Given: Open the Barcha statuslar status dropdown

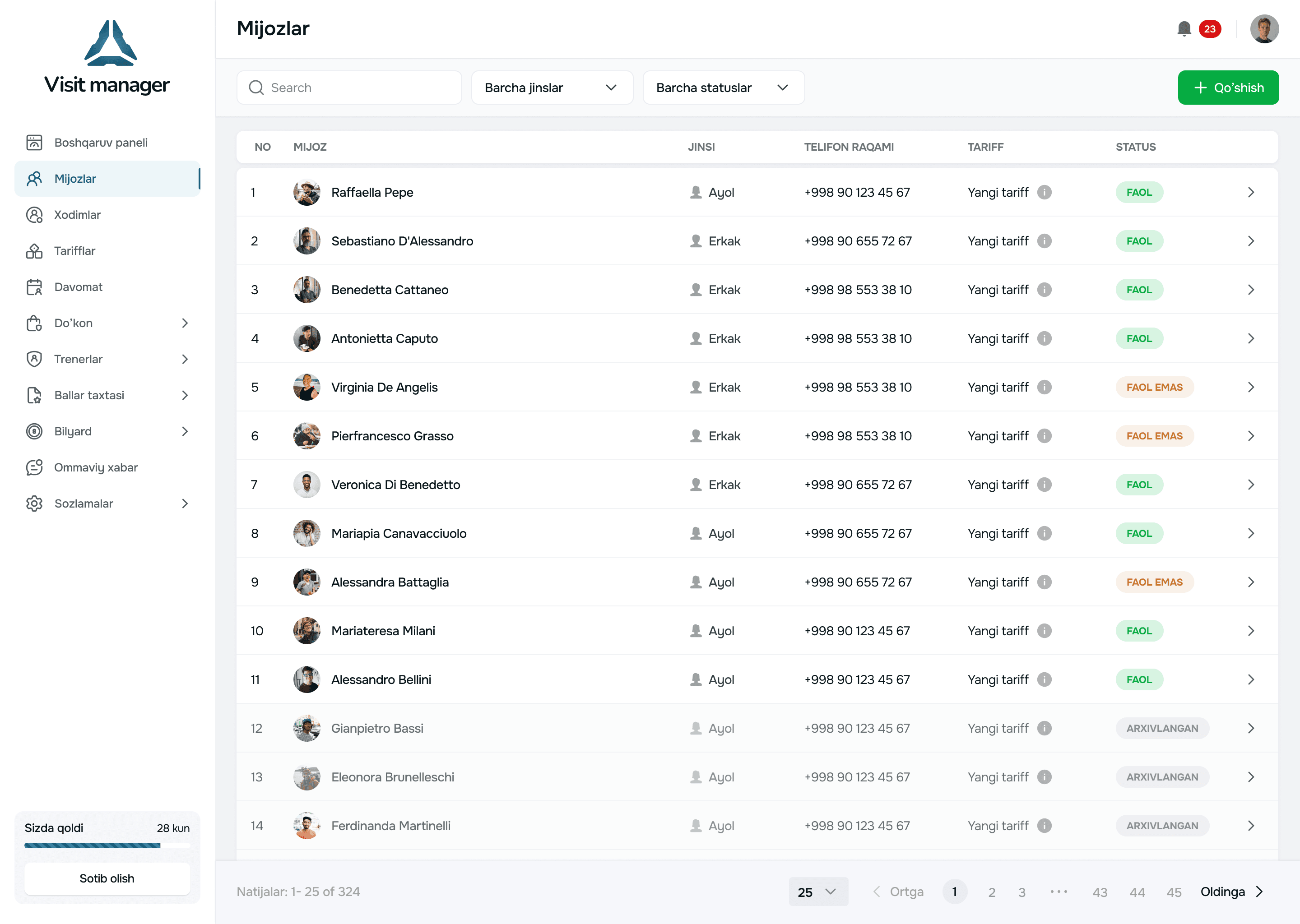Looking at the screenshot, I should click(724, 88).
